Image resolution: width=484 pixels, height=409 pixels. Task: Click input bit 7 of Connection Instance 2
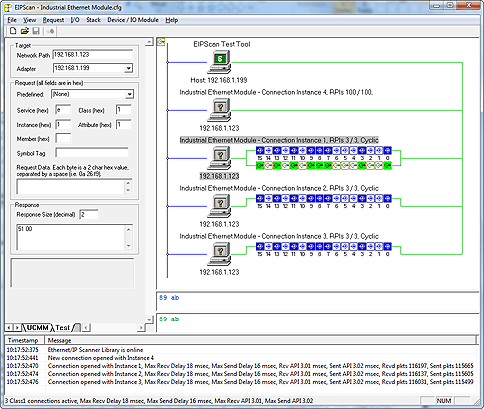pos(328,198)
